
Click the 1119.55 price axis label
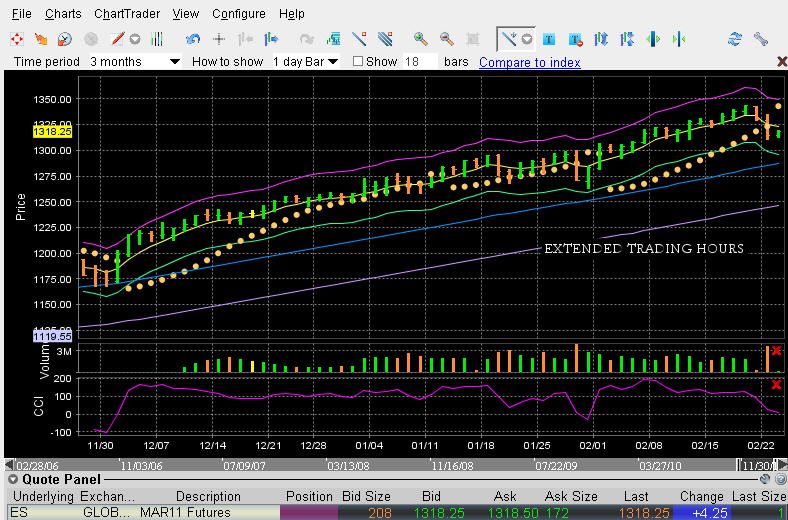[x=52, y=336]
